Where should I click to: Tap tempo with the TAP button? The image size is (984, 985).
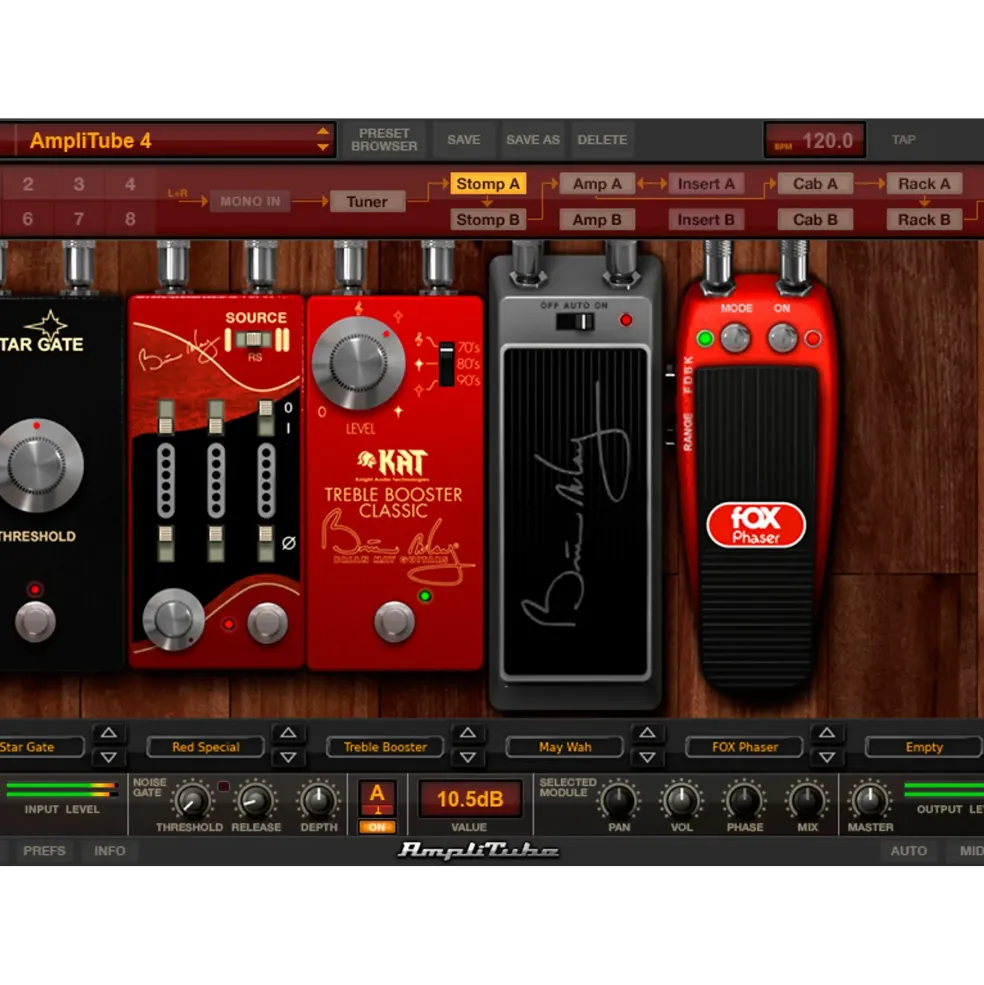tap(903, 139)
